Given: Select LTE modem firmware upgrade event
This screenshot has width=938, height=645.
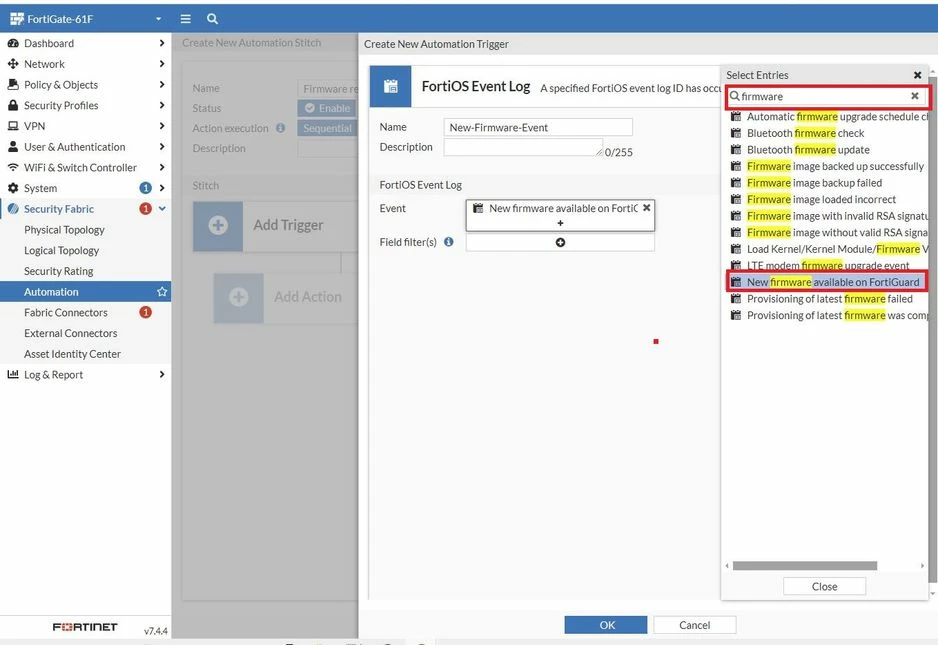Looking at the screenshot, I should coord(829,265).
